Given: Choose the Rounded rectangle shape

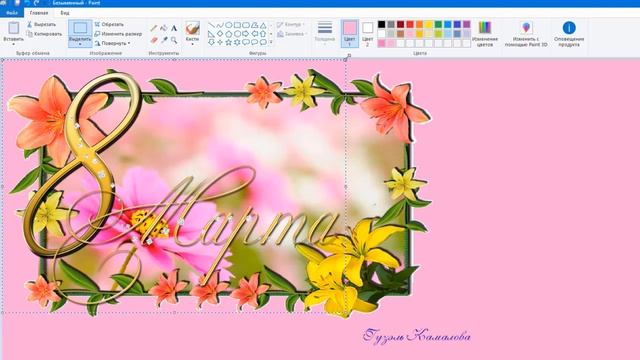Looking at the screenshot, I should tap(246, 25).
